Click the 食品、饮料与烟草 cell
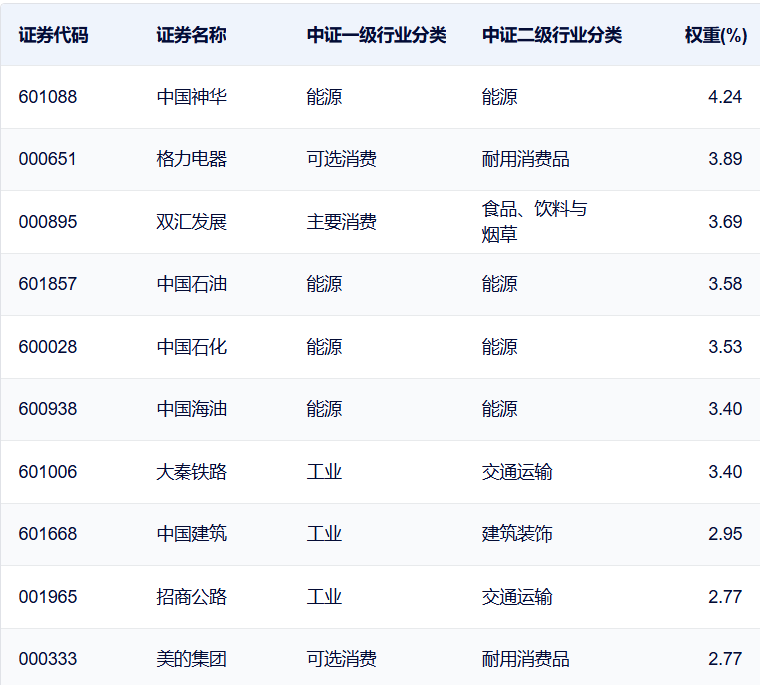 point(534,222)
